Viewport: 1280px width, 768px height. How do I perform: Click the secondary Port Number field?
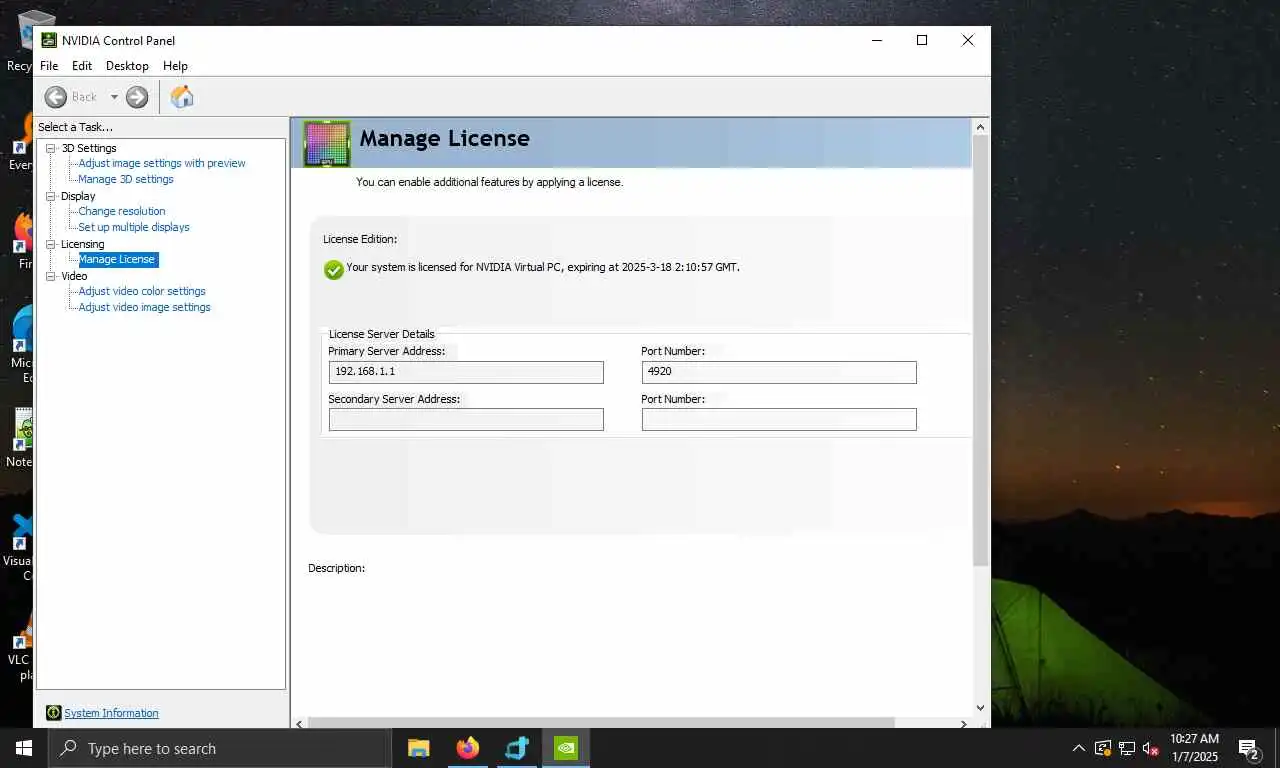pos(779,420)
